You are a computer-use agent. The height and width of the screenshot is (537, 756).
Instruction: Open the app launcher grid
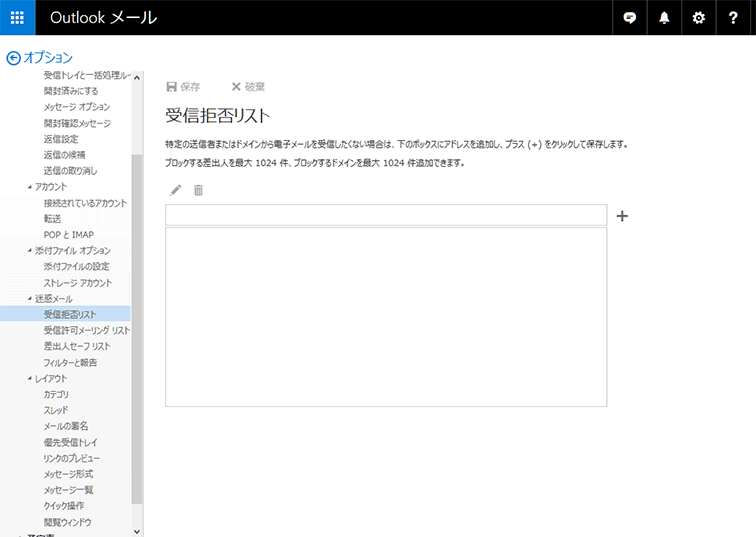point(17,17)
